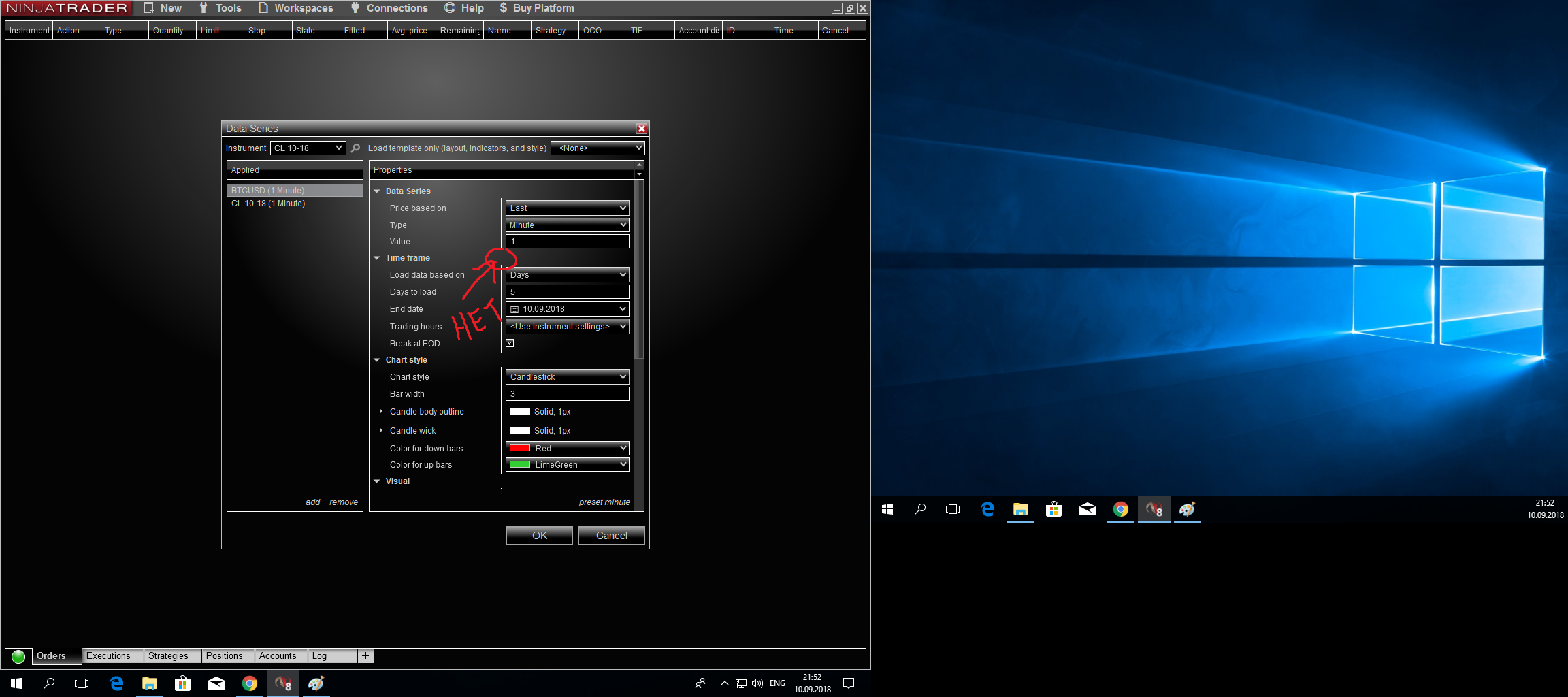Click the plus icon to add tab
The image size is (1568, 697).
[365, 655]
